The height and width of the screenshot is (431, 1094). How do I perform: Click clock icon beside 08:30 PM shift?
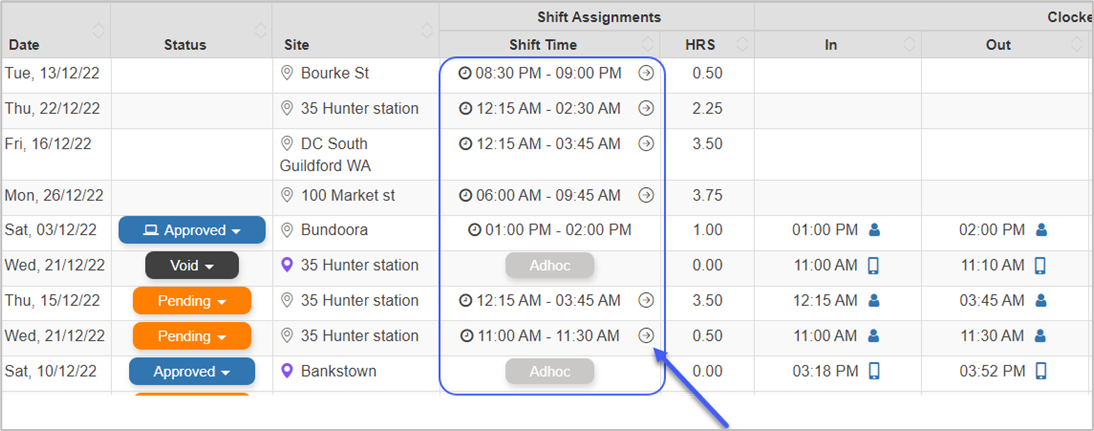point(465,73)
